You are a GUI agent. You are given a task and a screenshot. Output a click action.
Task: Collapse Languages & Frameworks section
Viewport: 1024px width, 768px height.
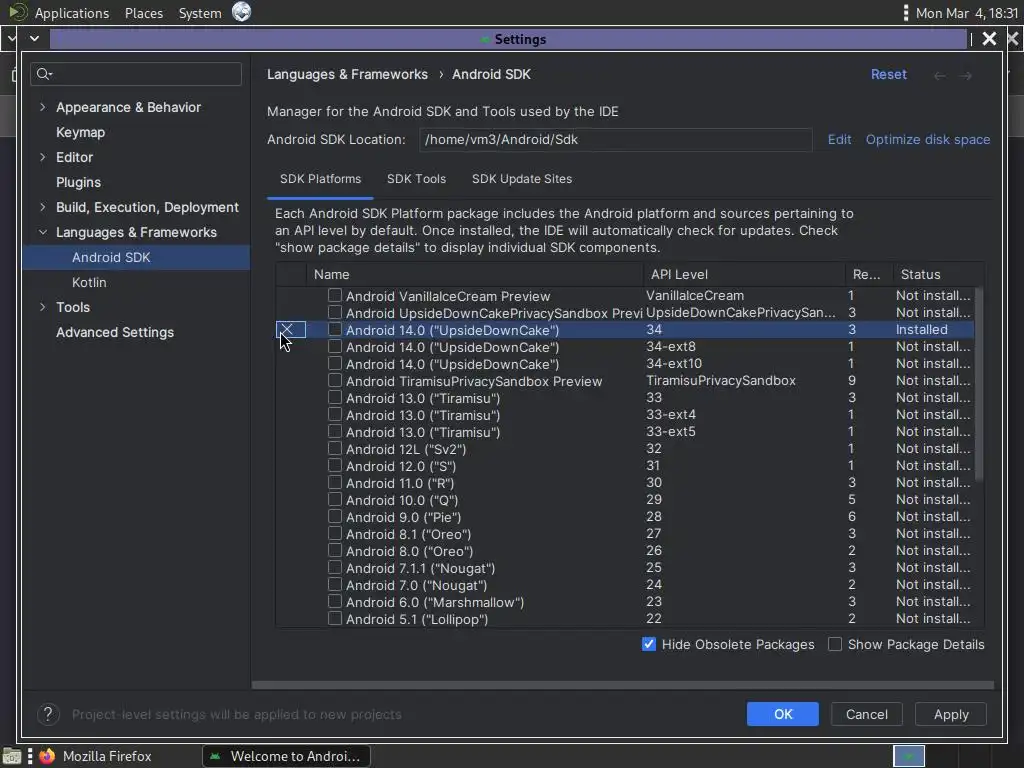[x=42, y=232]
